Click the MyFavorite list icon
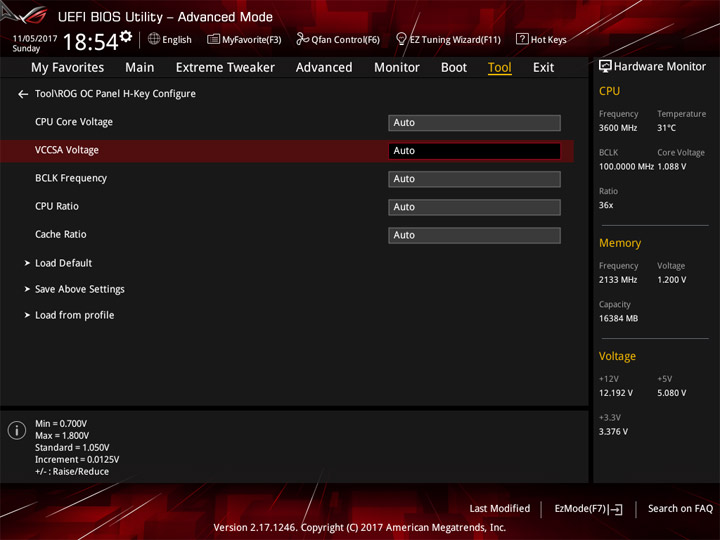The image size is (720, 540). tap(213, 39)
